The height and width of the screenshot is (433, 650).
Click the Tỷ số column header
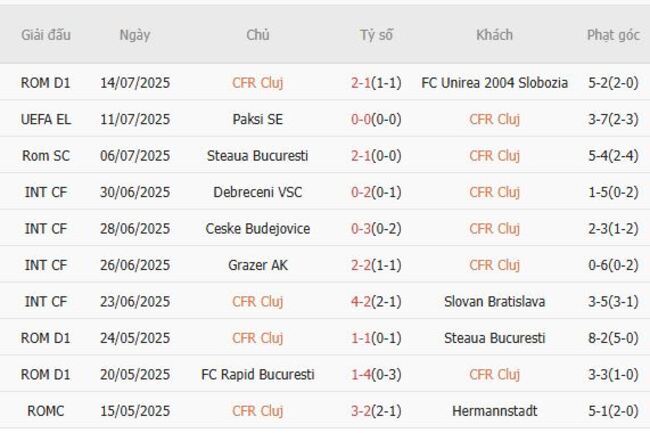click(x=377, y=35)
